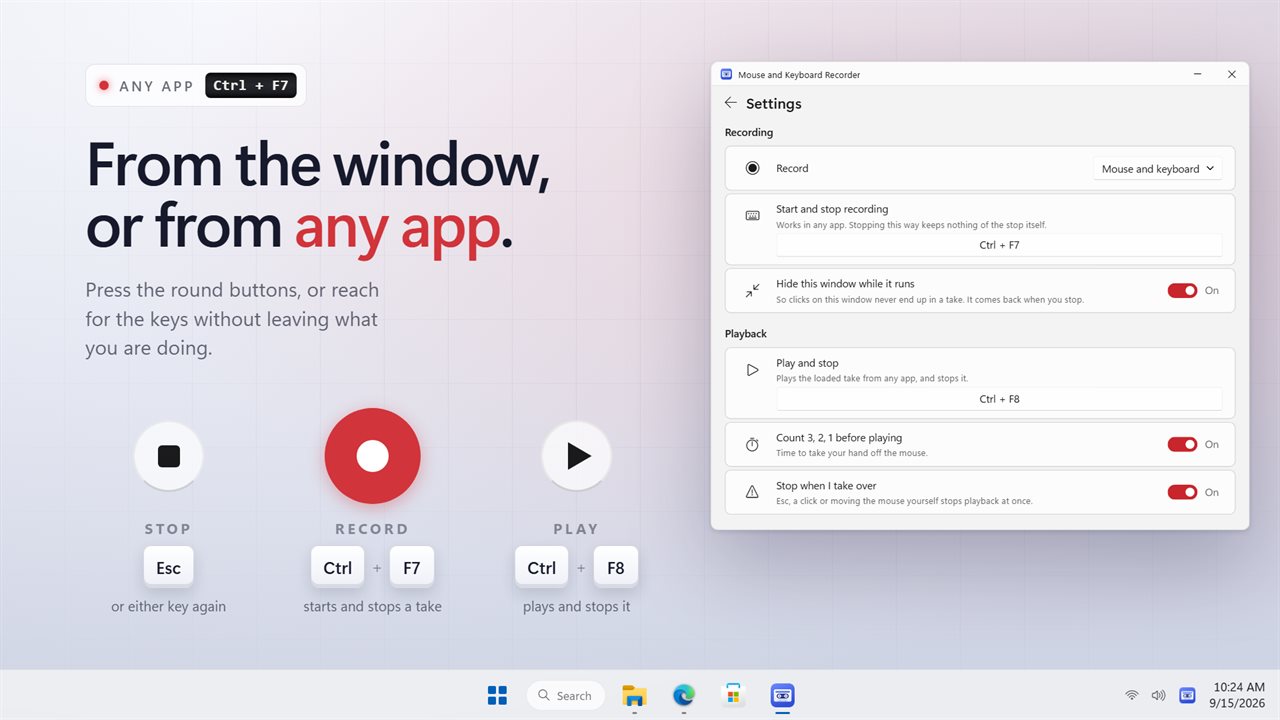Click the text 'starts and stops a take'
This screenshot has height=720, width=1280.
(372, 607)
